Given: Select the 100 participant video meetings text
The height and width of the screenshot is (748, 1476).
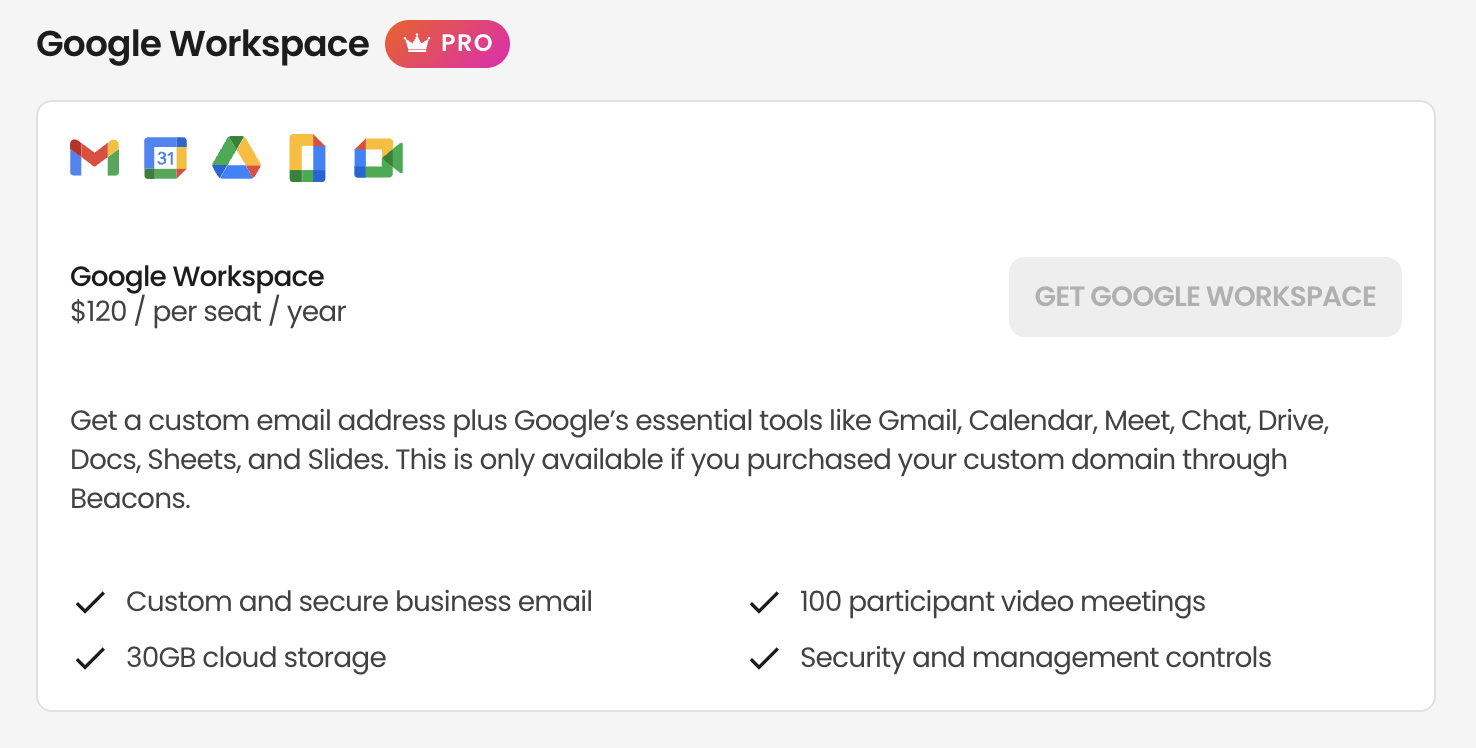Looking at the screenshot, I should pos(1003,602).
